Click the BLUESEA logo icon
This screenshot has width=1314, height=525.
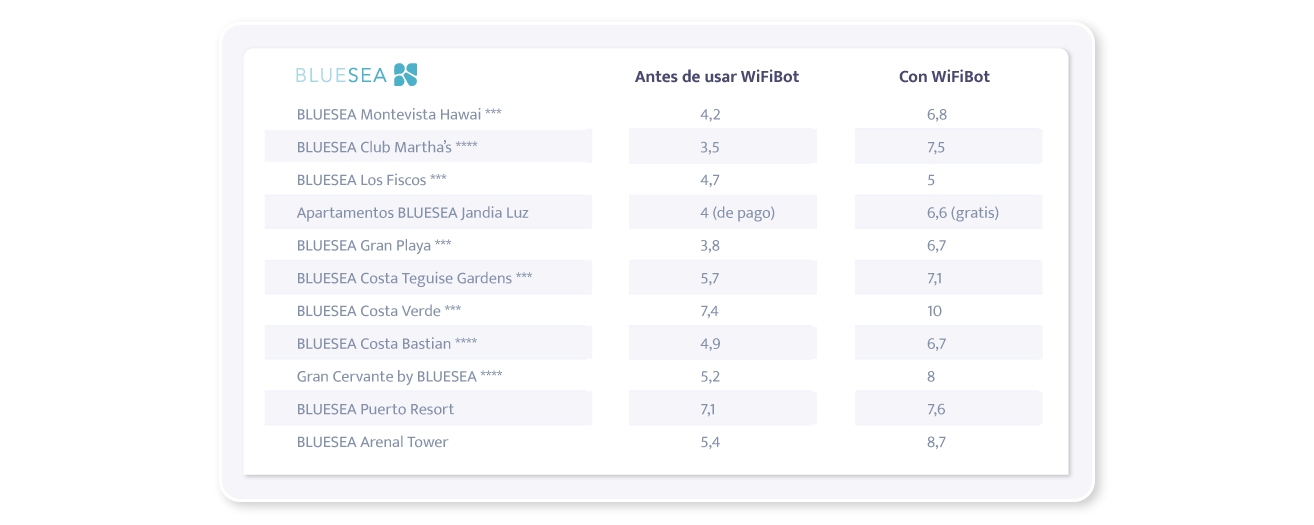pyautogui.click(x=406, y=75)
